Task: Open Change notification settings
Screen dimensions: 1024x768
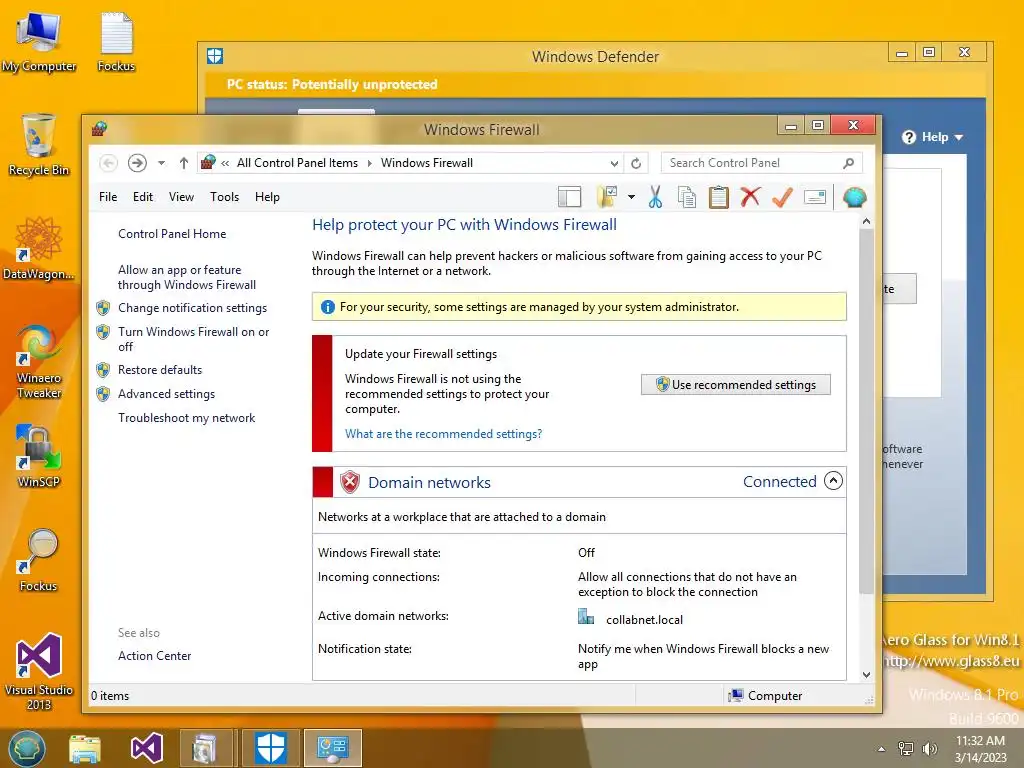Action: click(x=192, y=308)
